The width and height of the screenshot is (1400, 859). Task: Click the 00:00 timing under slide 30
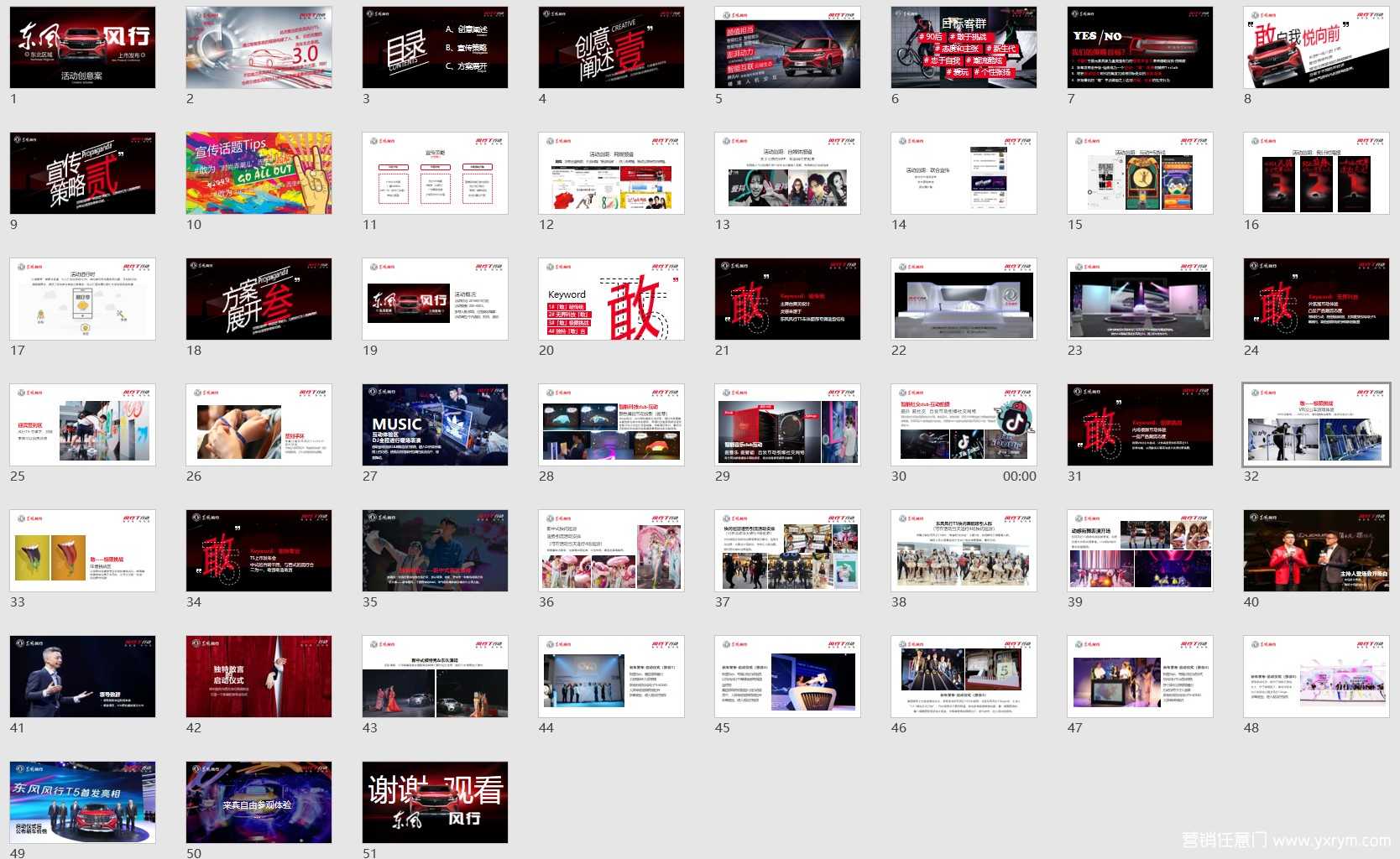(x=1019, y=476)
